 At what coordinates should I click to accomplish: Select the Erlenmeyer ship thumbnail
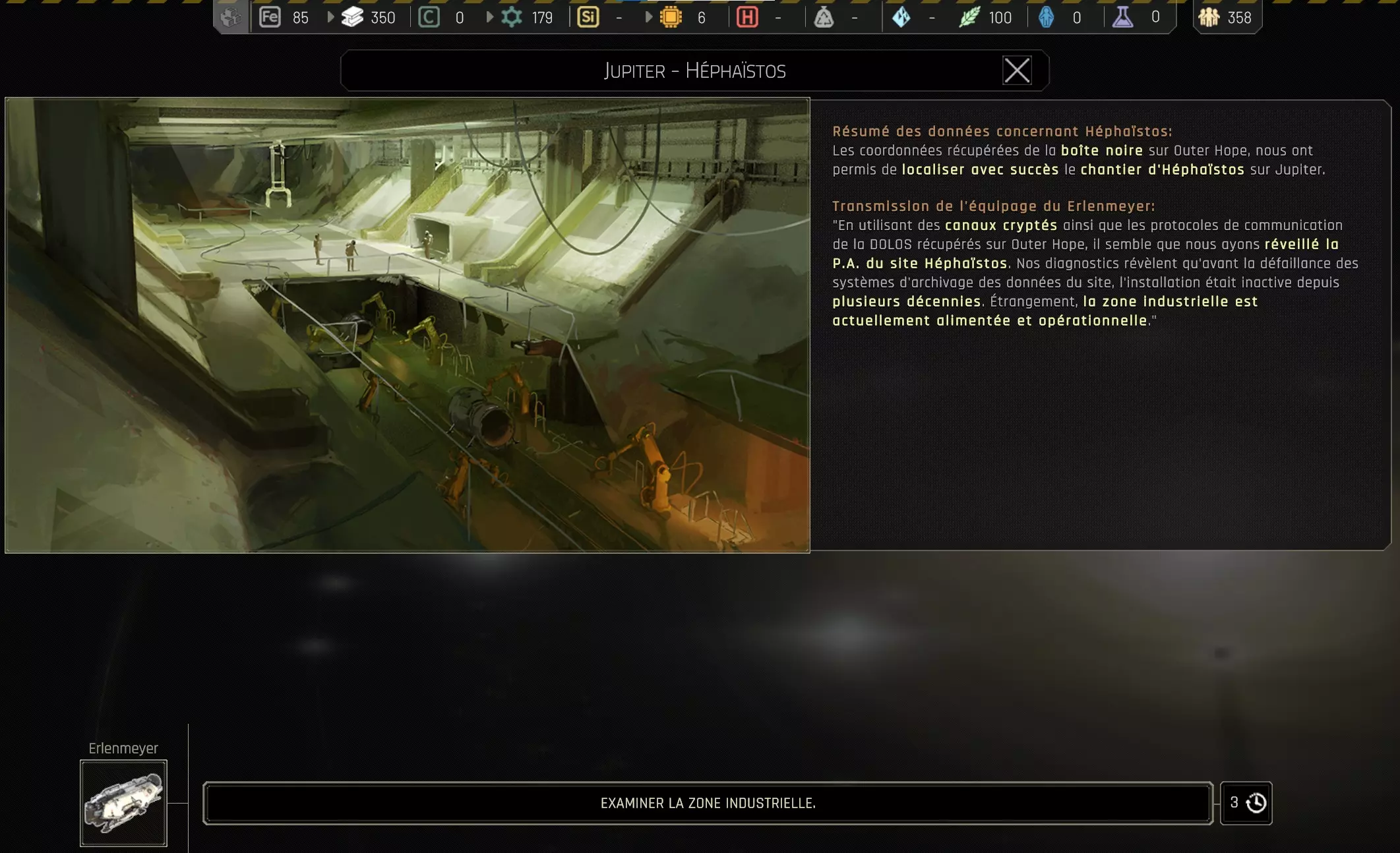123,803
